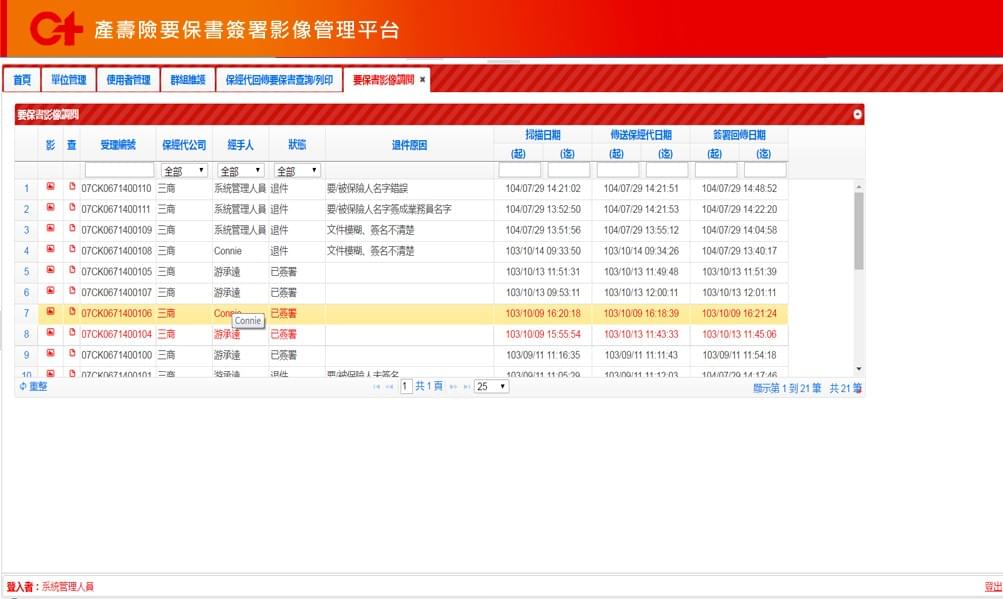
Task: Select the 要保書影像調閱 tab
Action: 383,80
